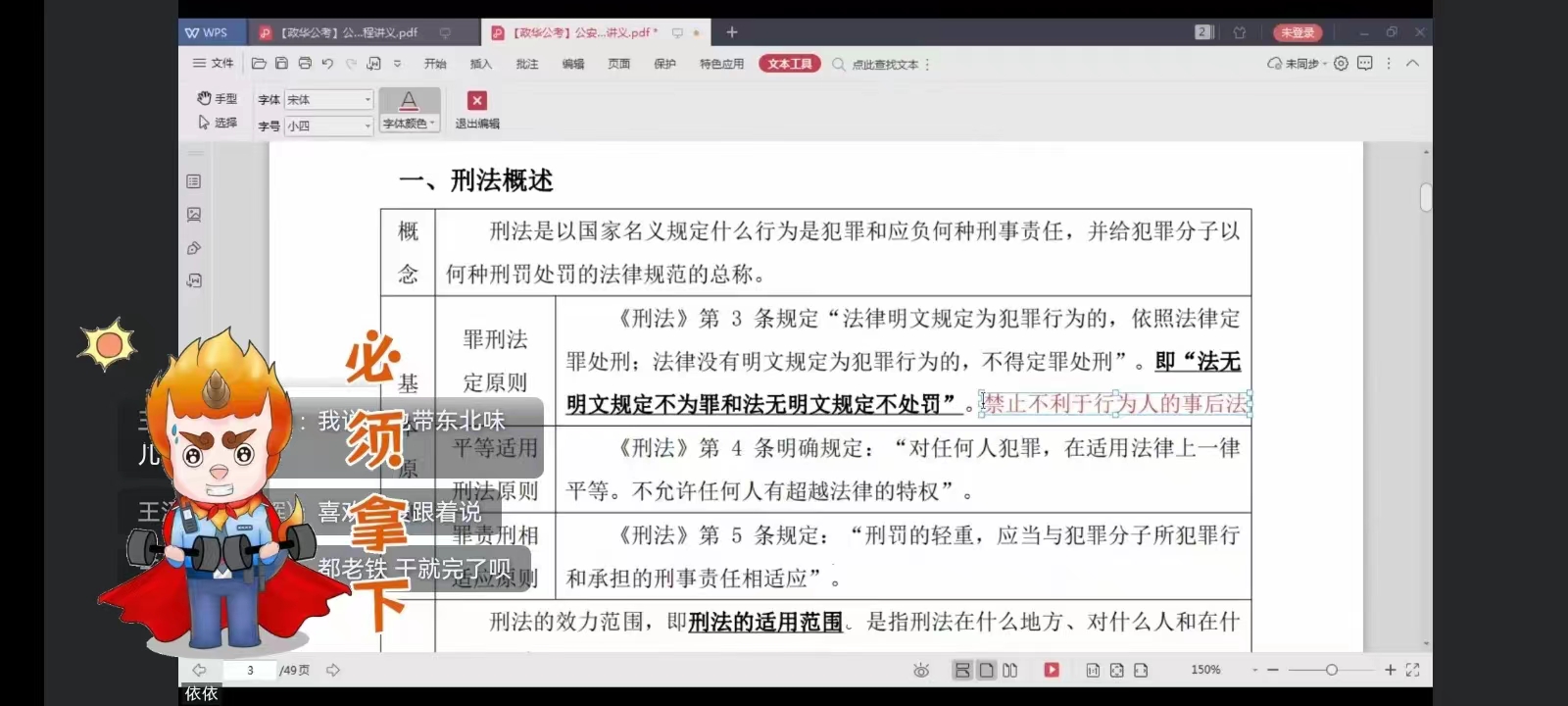Go to the next page arrow

[333, 670]
